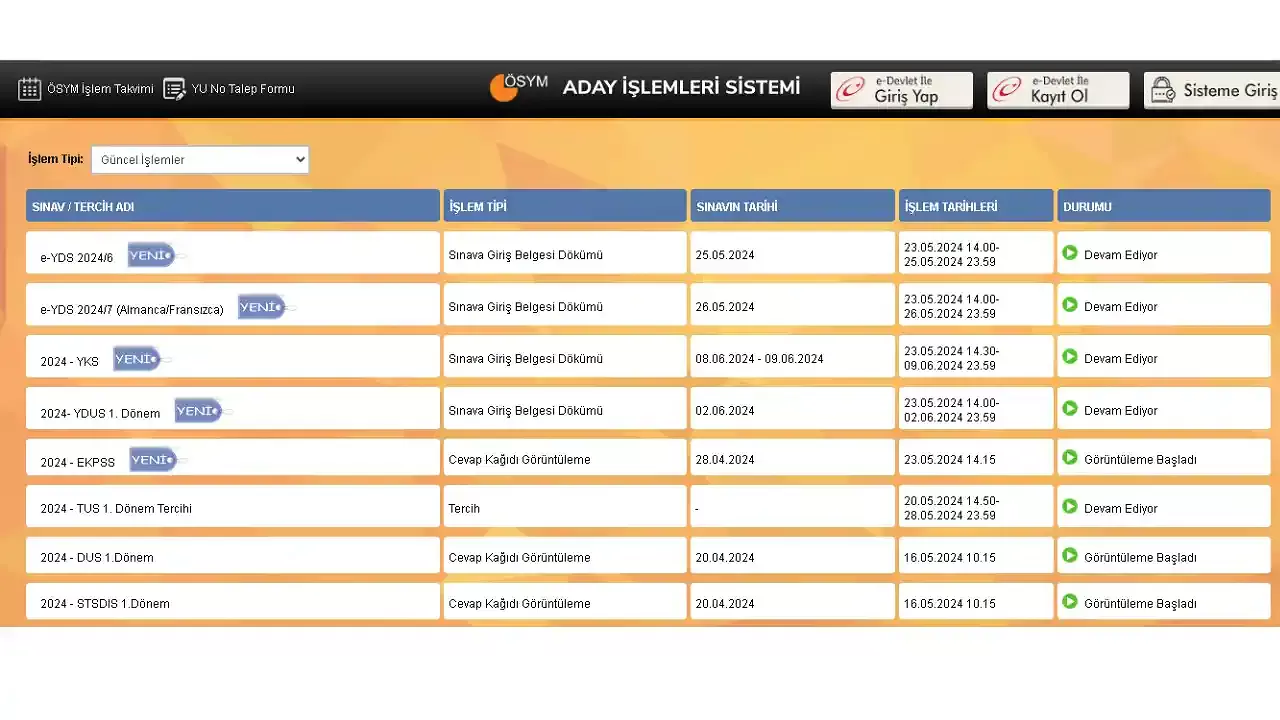This screenshot has height=720, width=1280.
Task: Click process date 23.05.2024 14.15
Action: click(x=950, y=460)
